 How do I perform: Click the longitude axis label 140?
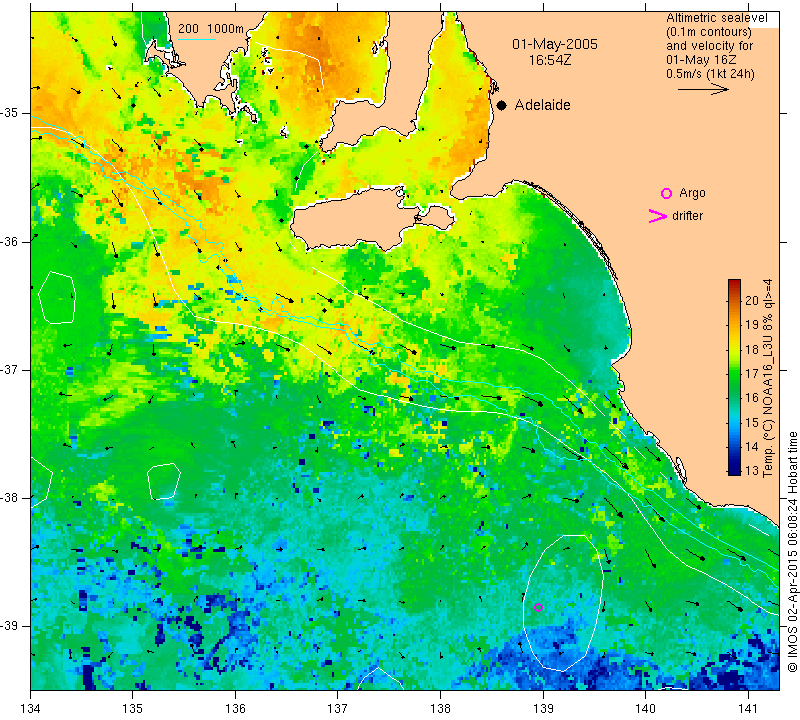645,709
